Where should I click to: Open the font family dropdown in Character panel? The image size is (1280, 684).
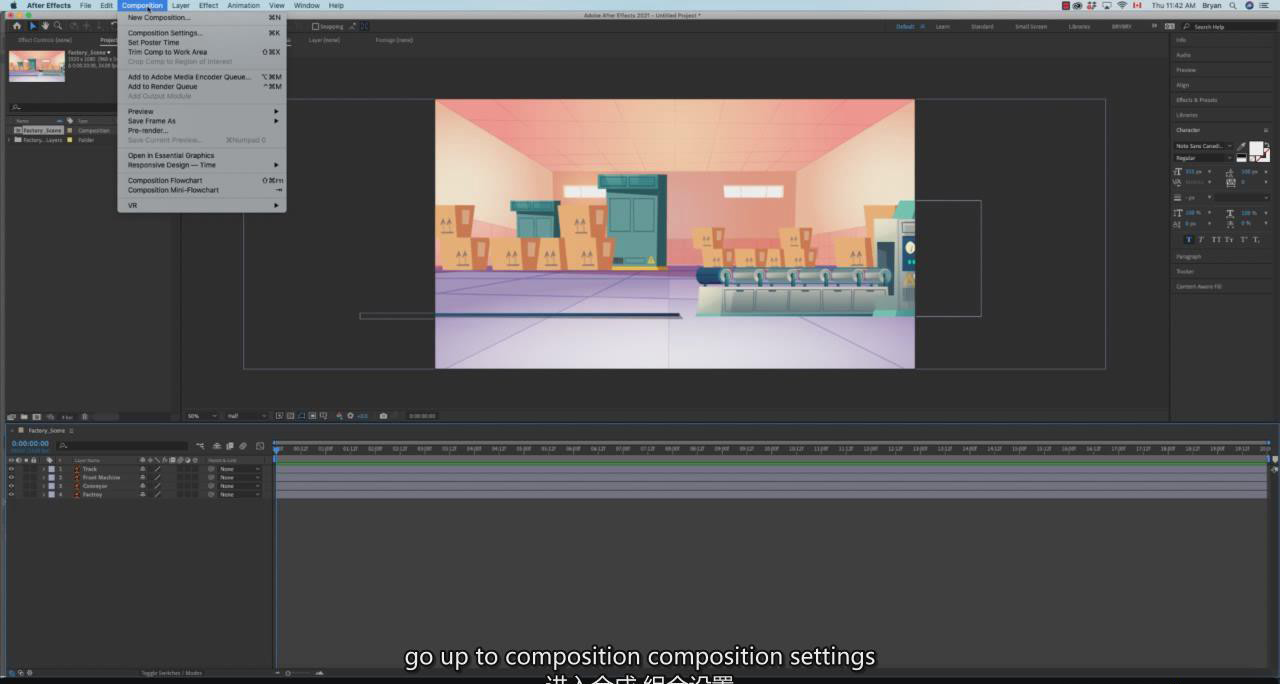[x=1204, y=146]
